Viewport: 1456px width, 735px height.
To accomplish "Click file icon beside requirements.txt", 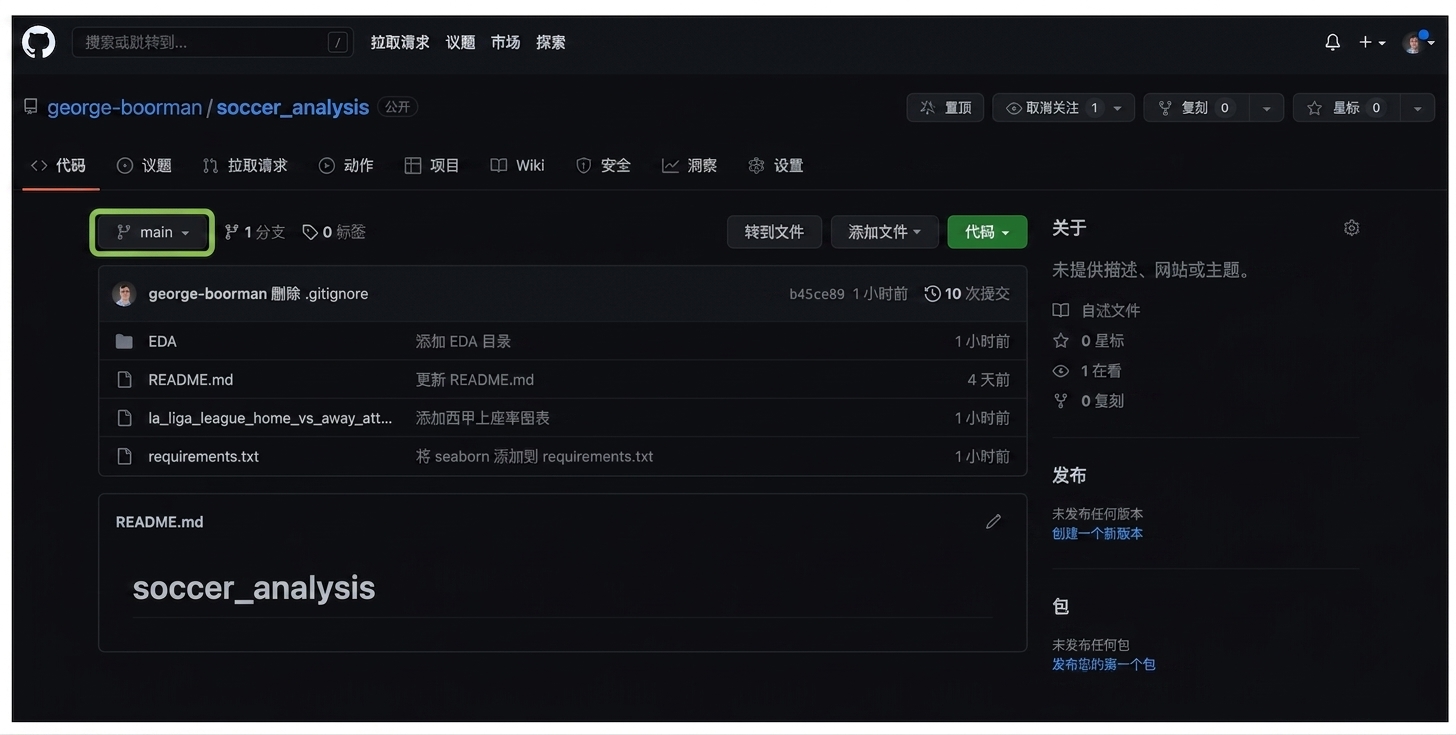I will 124,456.
